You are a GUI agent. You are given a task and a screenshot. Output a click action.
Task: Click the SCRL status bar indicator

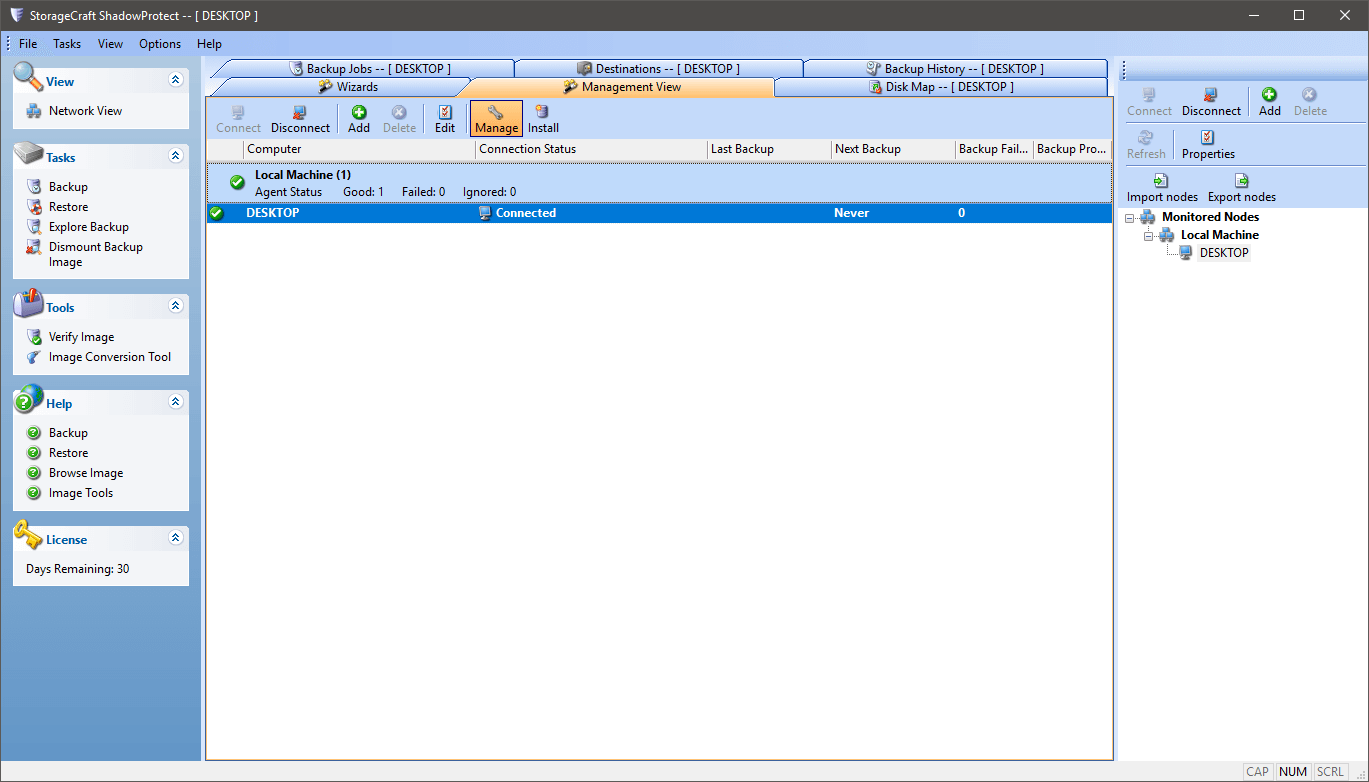click(x=1330, y=772)
